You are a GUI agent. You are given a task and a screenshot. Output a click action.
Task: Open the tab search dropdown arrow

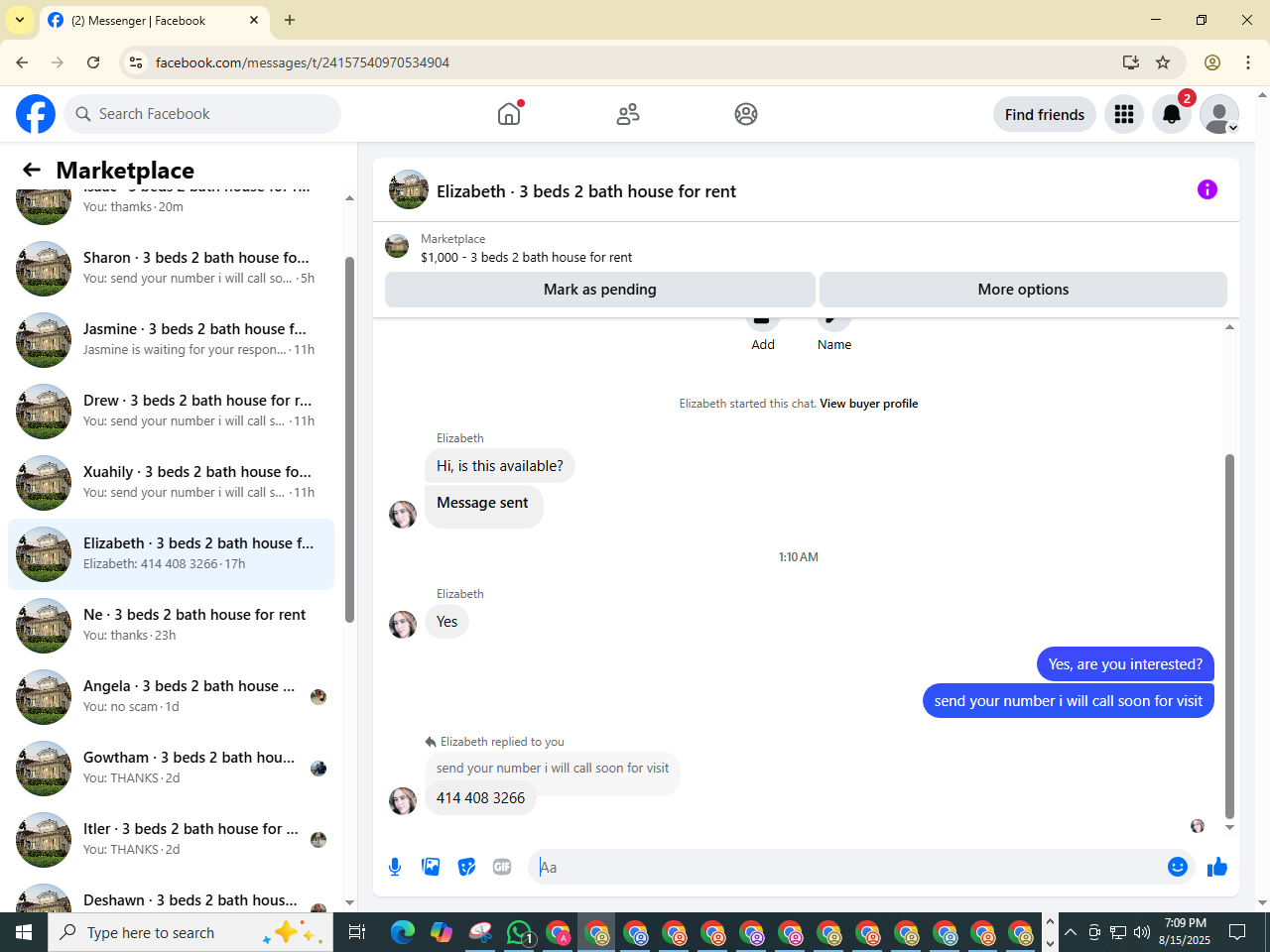coord(20,20)
